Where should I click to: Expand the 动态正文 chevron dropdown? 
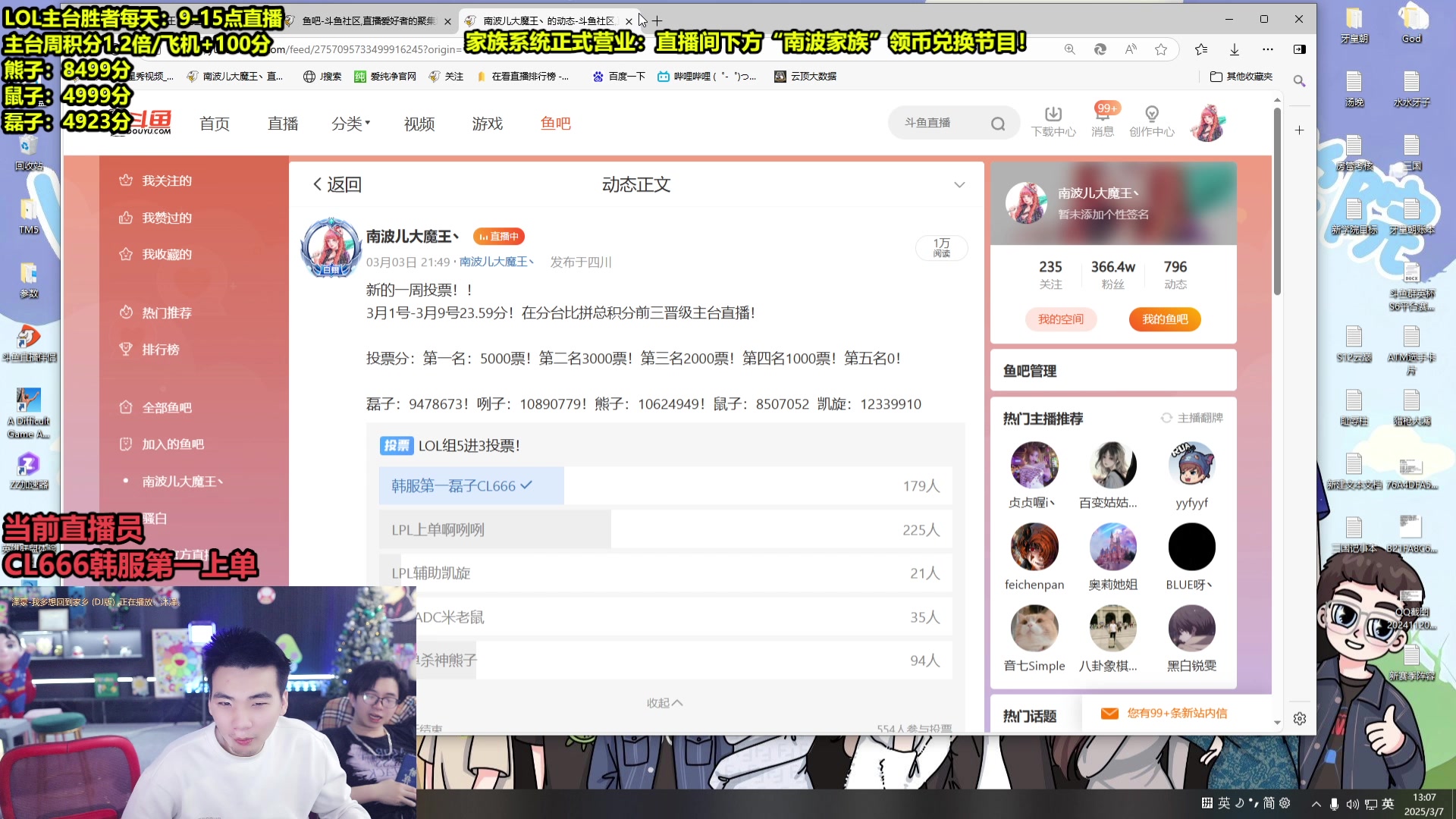point(959,185)
